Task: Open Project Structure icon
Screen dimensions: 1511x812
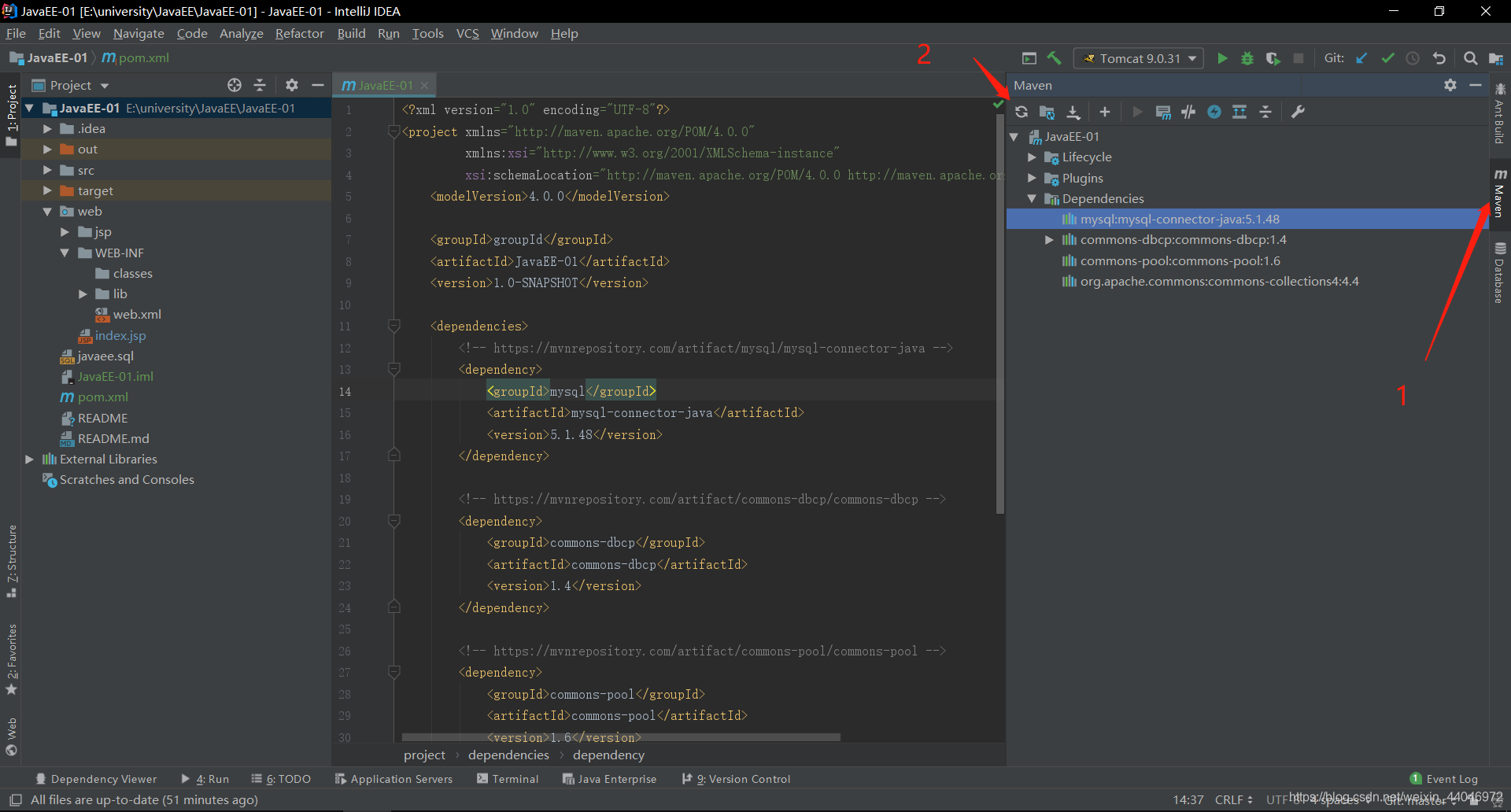Action: (x=1496, y=58)
